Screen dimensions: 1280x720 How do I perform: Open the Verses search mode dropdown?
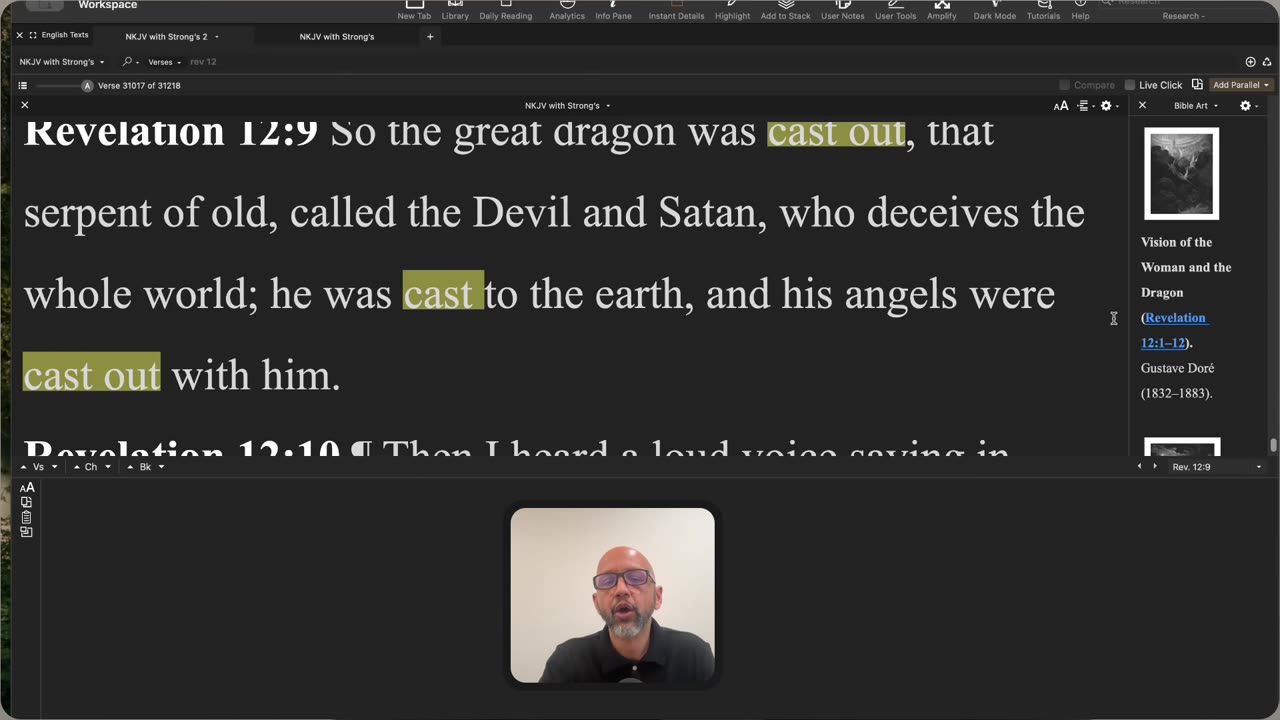tap(165, 62)
